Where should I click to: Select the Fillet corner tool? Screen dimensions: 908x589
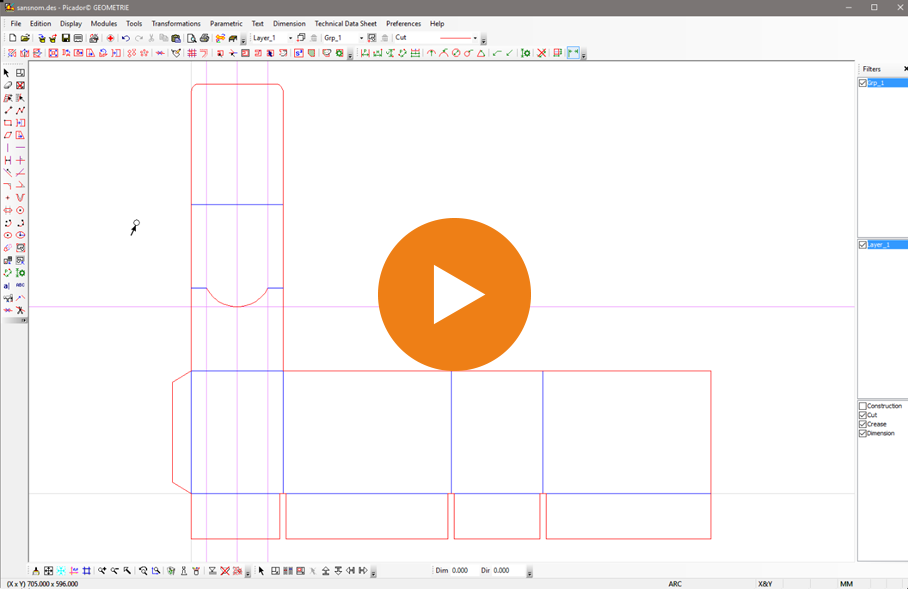click(x=8, y=185)
